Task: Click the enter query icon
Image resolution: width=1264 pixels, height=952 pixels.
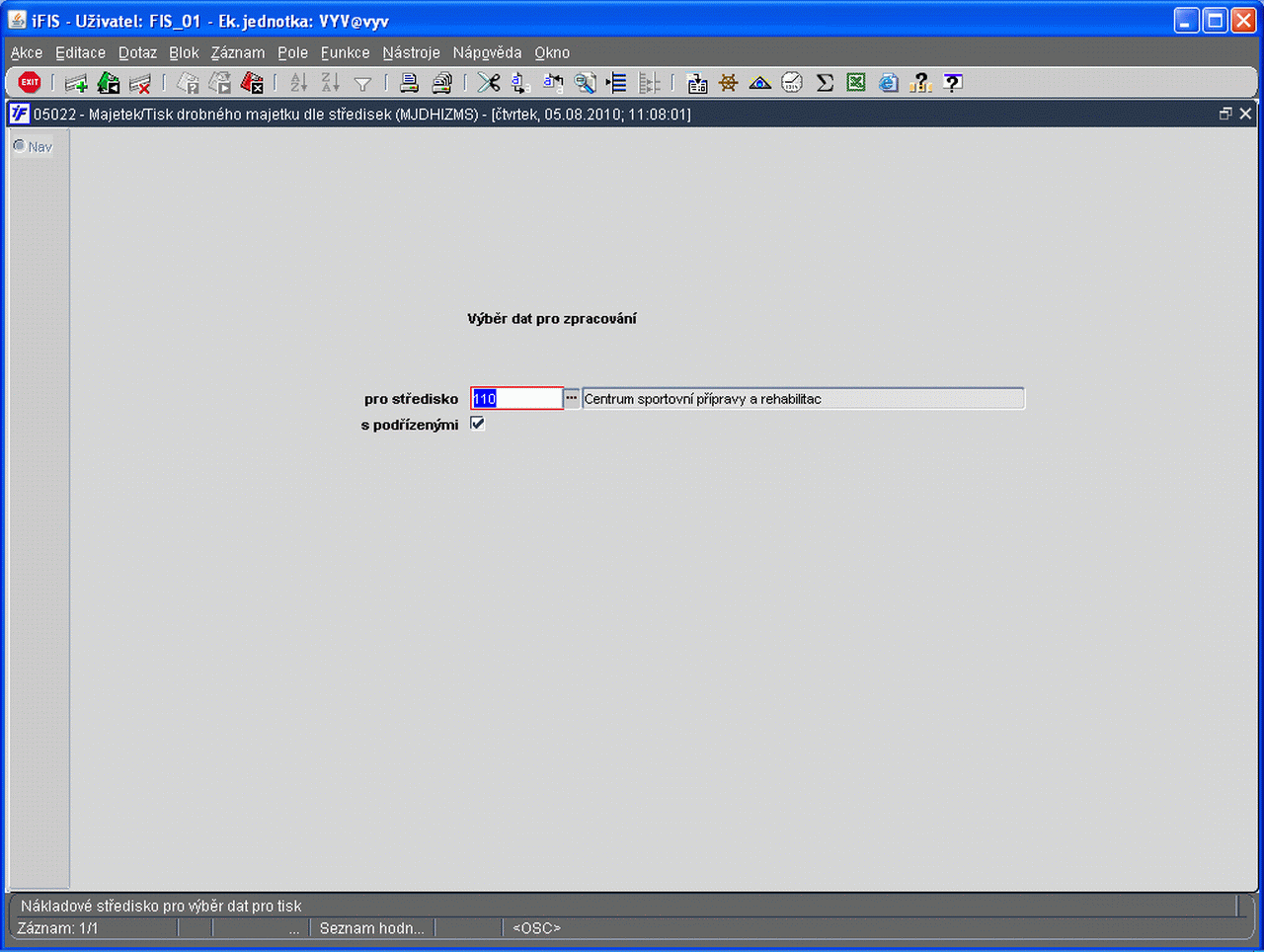Action: coord(188,84)
